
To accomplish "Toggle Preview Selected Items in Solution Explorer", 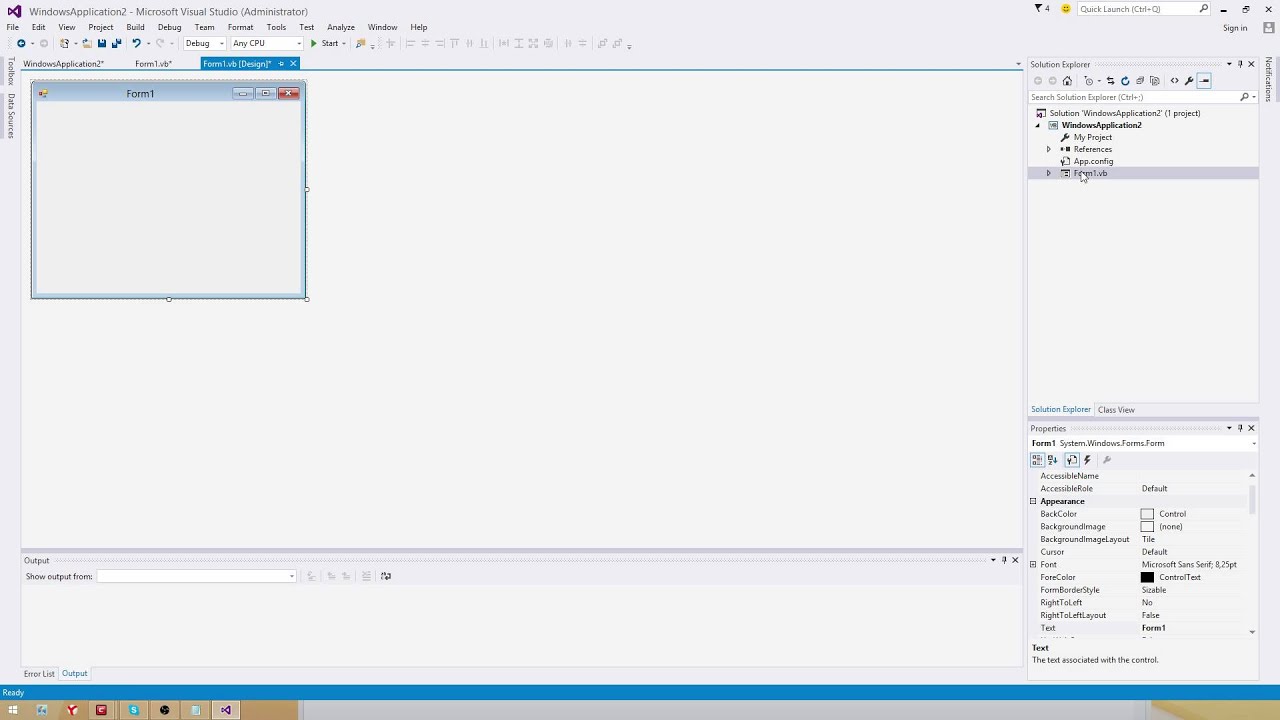I will (1204, 81).
